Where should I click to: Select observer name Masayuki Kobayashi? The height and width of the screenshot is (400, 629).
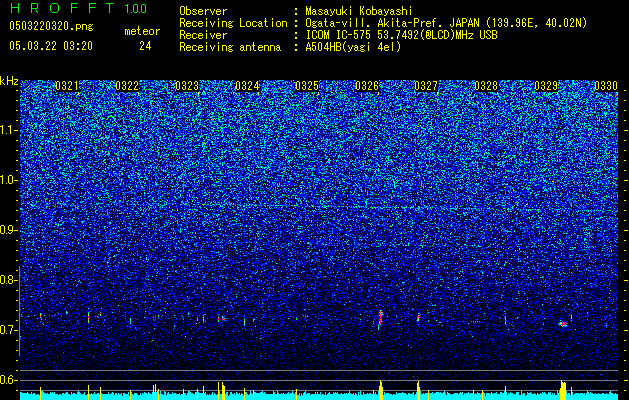tap(359, 11)
